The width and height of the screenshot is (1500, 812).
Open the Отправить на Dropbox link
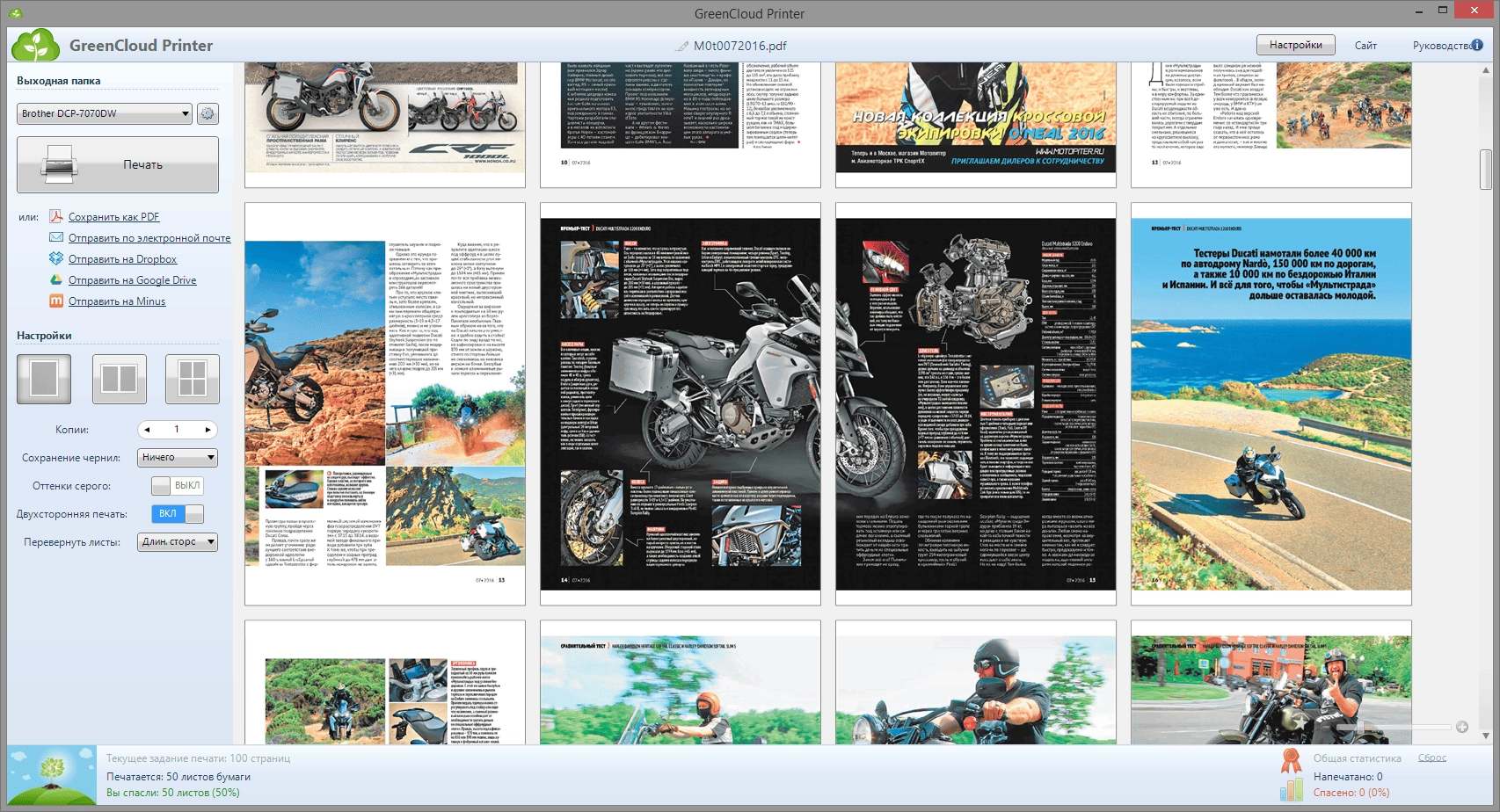pos(123,259)
